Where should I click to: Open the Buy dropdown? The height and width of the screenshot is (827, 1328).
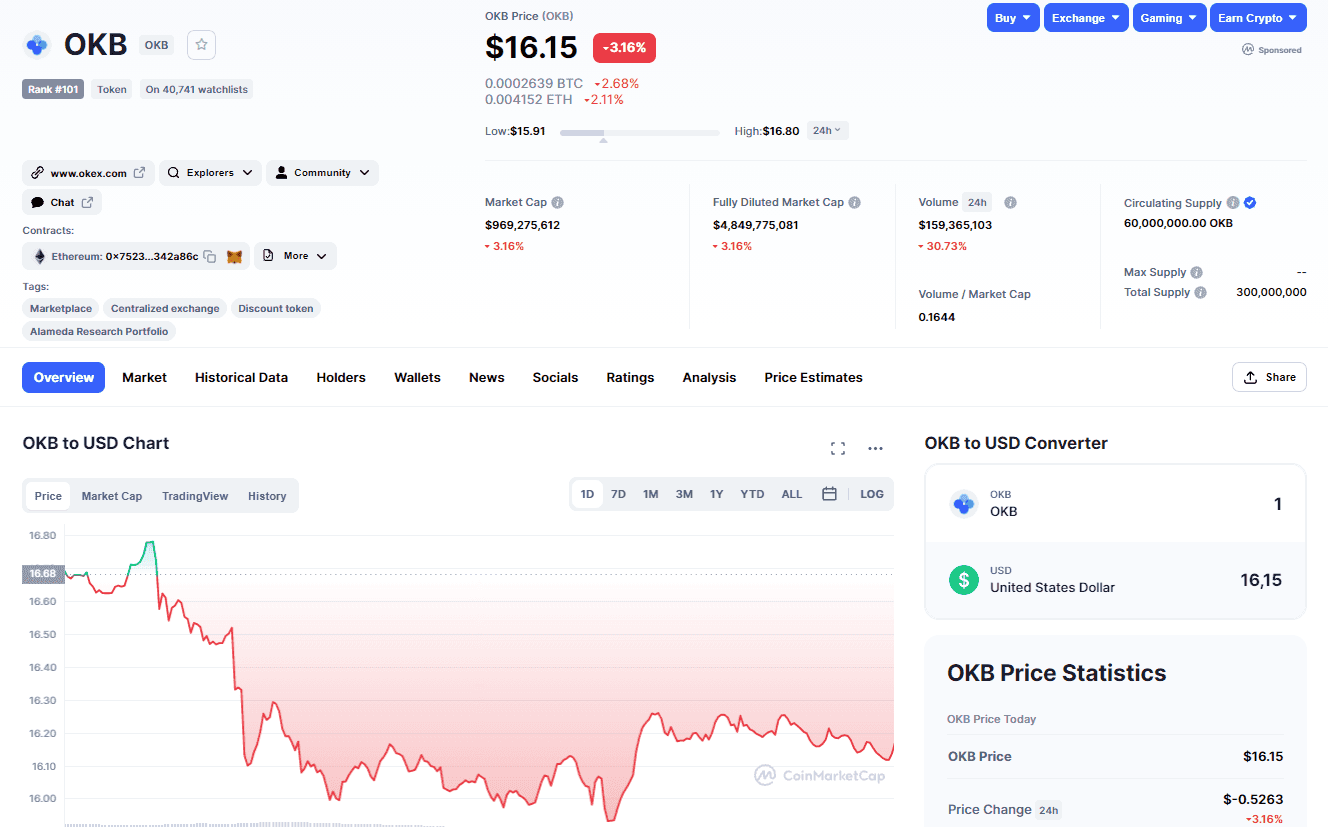(x=1013, y=18)
